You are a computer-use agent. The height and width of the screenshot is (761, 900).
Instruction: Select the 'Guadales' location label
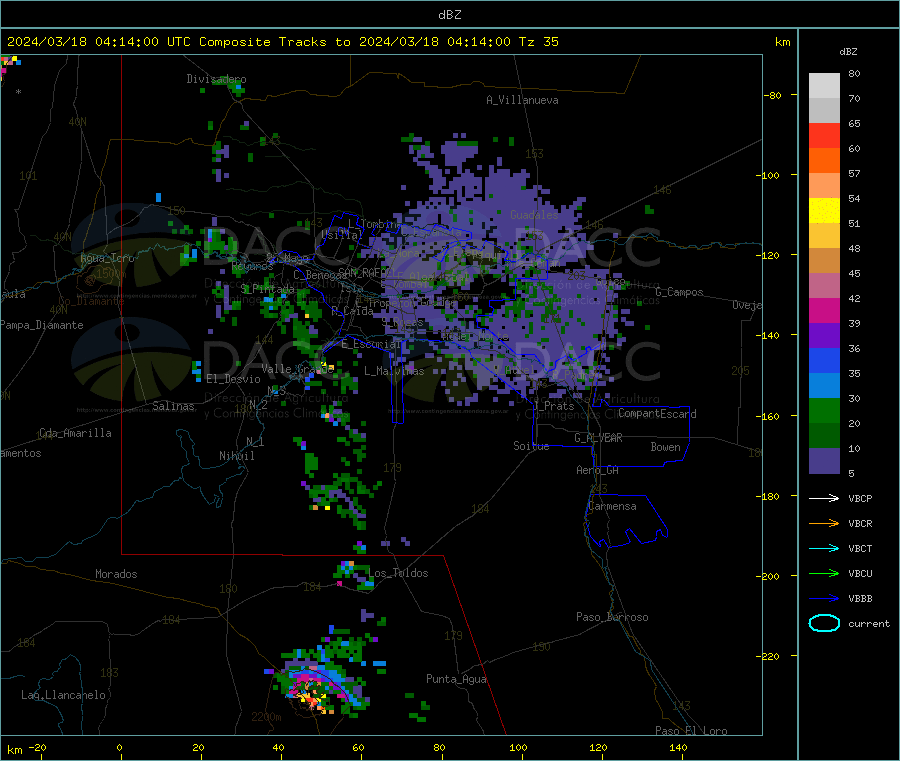(x=534, y=215)
